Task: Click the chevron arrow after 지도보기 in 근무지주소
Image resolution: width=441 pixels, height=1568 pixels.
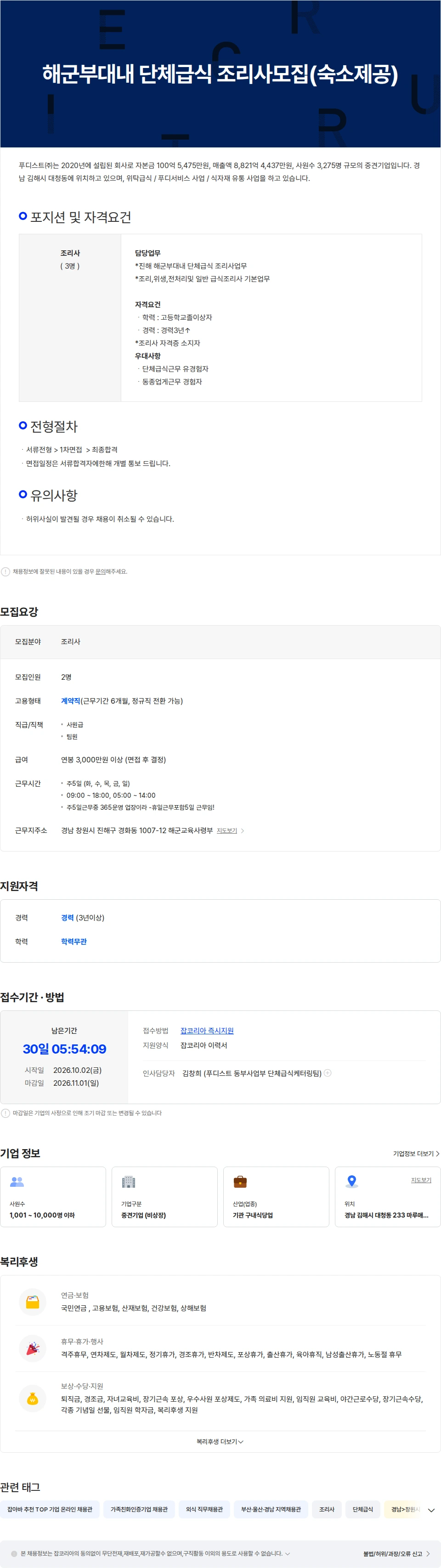Action: (243, 831)
